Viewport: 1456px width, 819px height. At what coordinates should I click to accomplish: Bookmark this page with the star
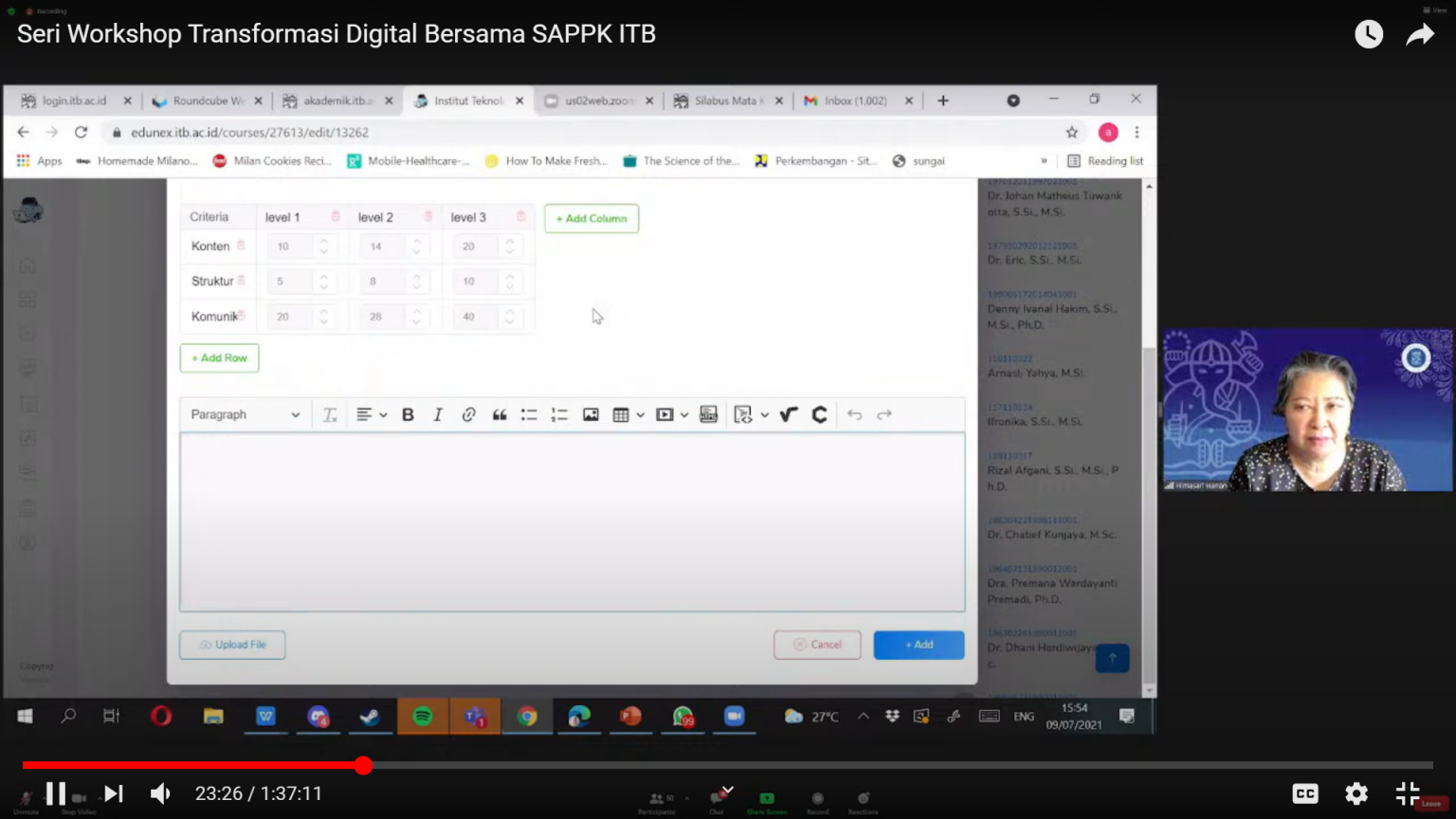pyautogui.click(x=1072, y=133)
